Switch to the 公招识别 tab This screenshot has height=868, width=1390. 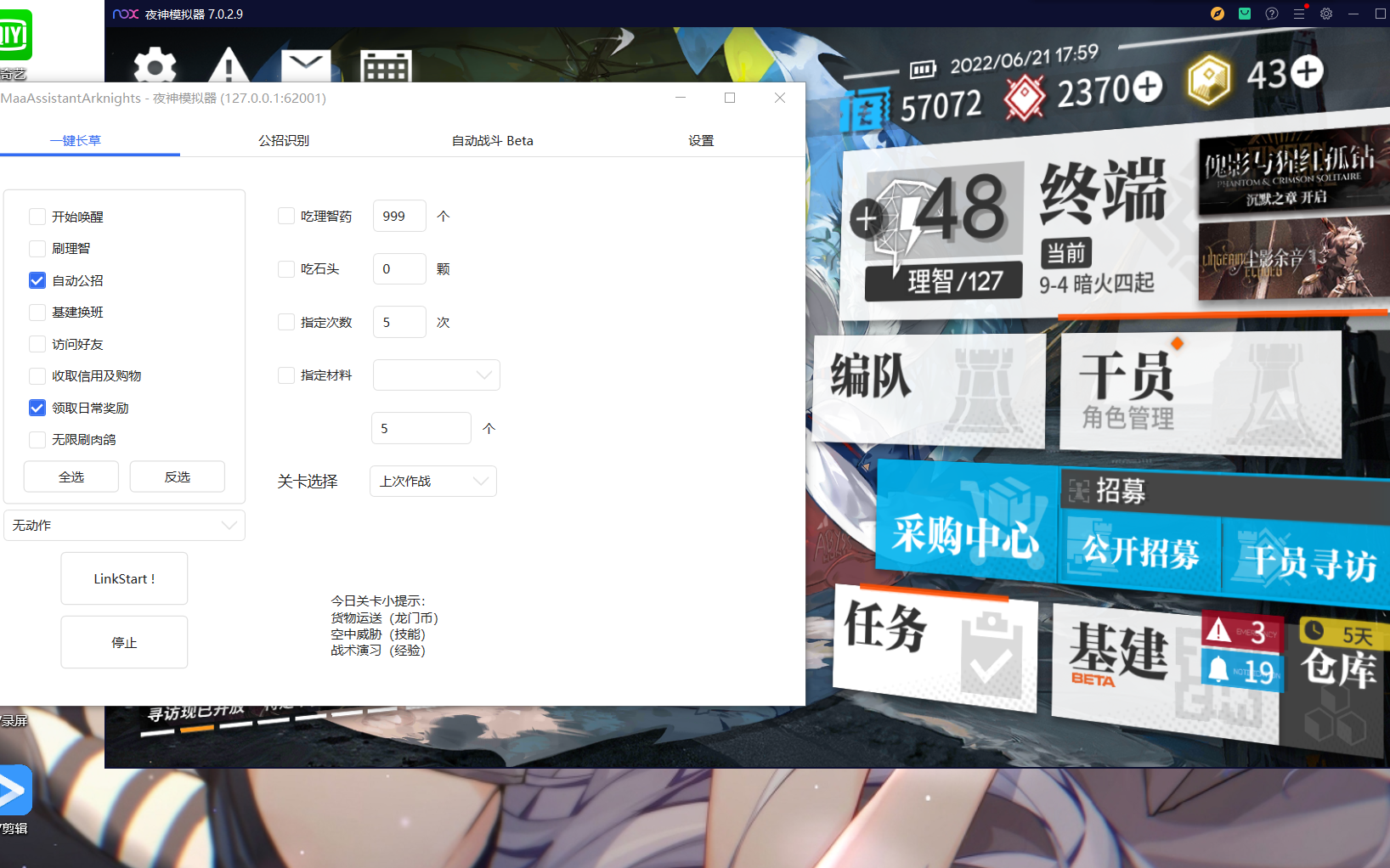[285, 141]
